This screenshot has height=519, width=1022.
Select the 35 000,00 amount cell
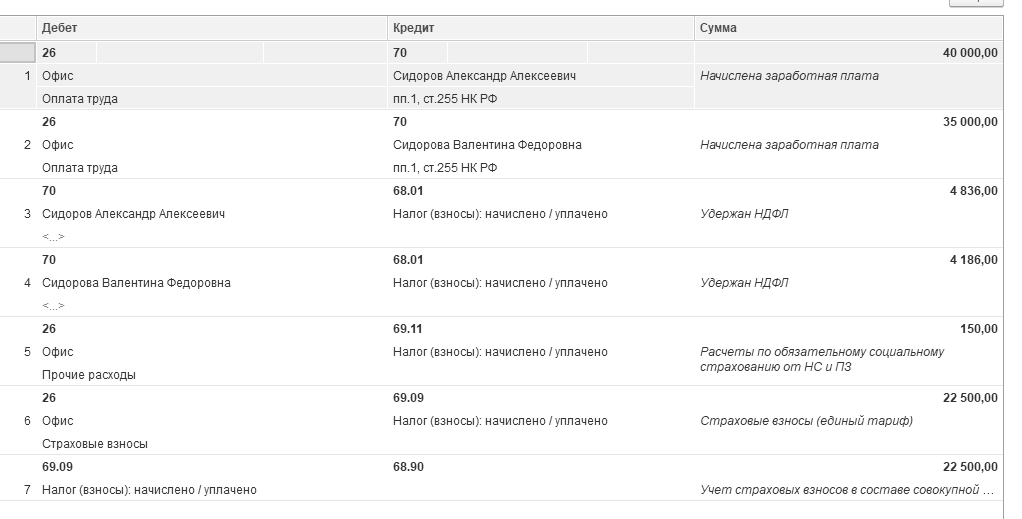[969, 122]
